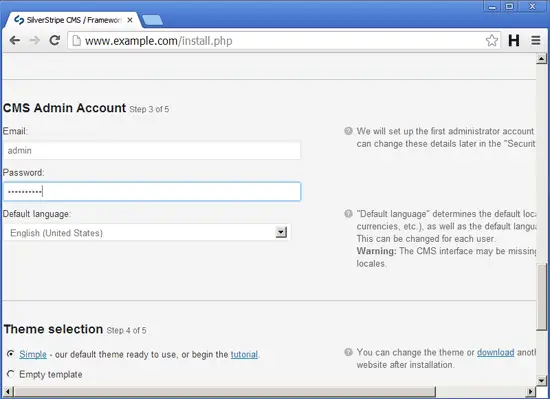The width and height of the screenshot is (550, 399).
Task: Click the 'Step 3 of 5' label
Action: click(149, 109)
